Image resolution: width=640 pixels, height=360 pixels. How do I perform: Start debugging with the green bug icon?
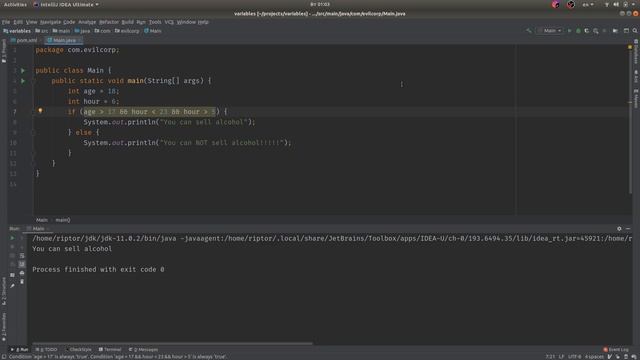(x=578, y=31)
